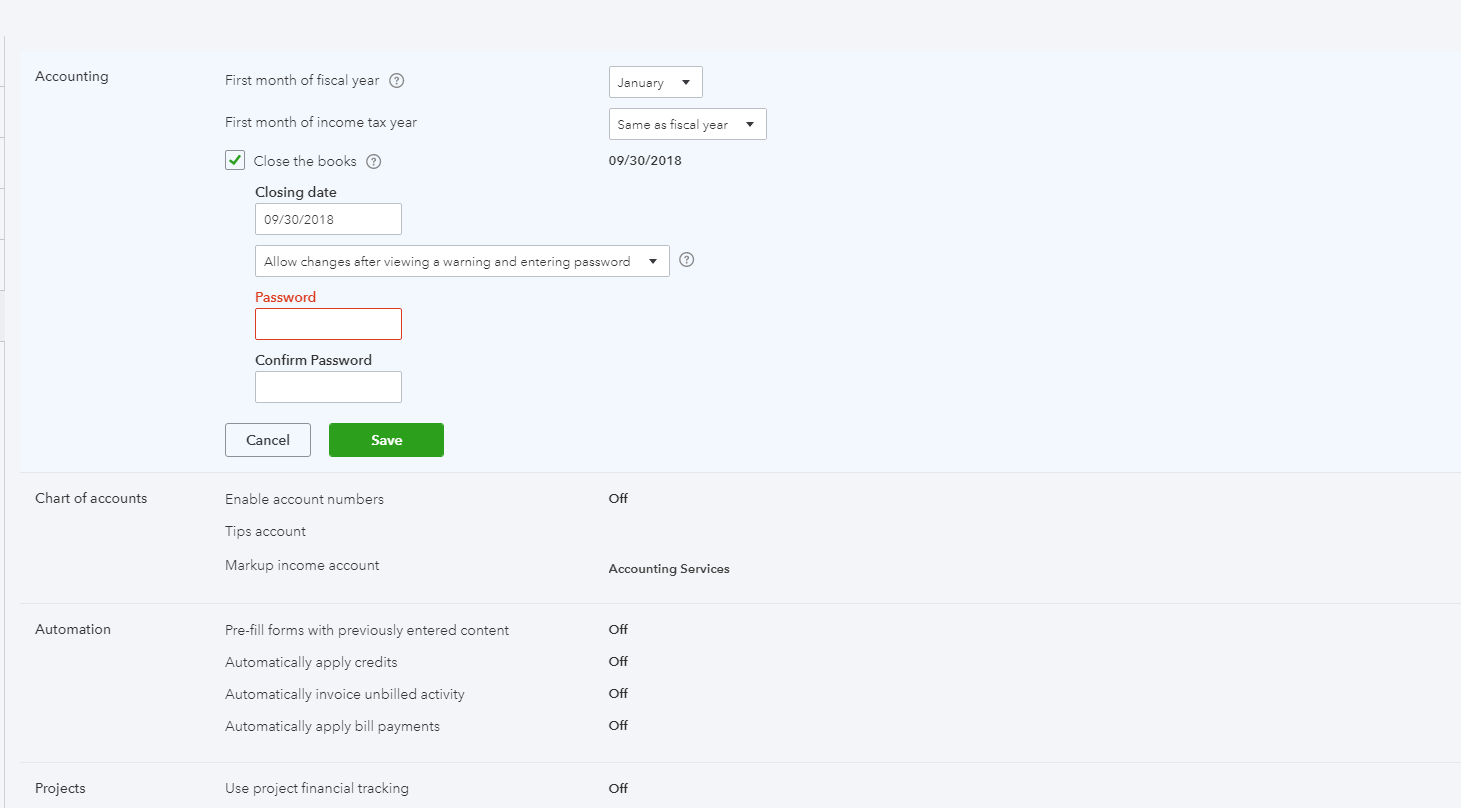Image resolution: width=1461 pixels, height=808 pixels.
Task: Select First month of income tax year label
Action: coord(321,122)
